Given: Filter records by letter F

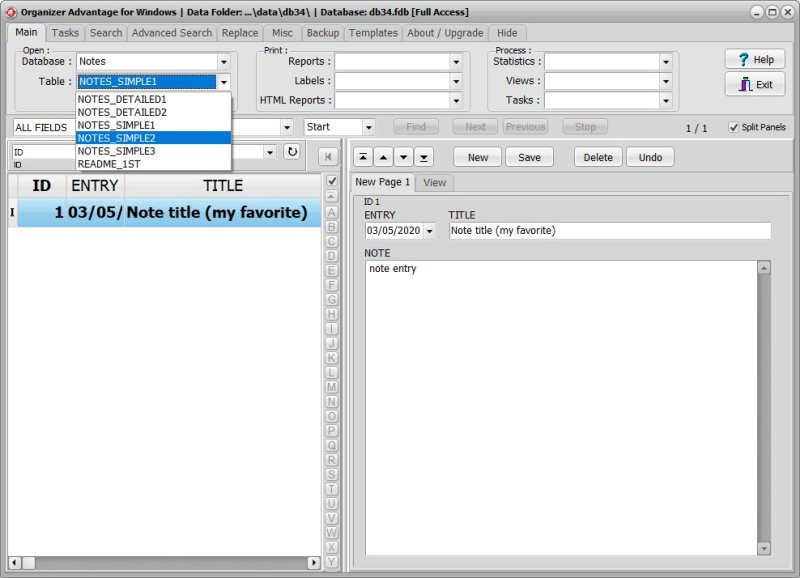Looking at the screenshot, I should pos(332,285).
